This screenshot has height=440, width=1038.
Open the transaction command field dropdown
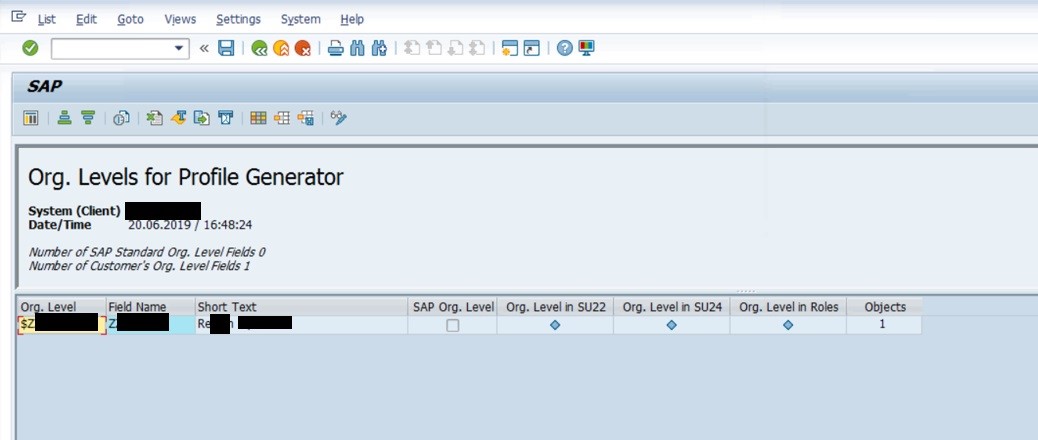pyautogui.click(x=180, y=48)
